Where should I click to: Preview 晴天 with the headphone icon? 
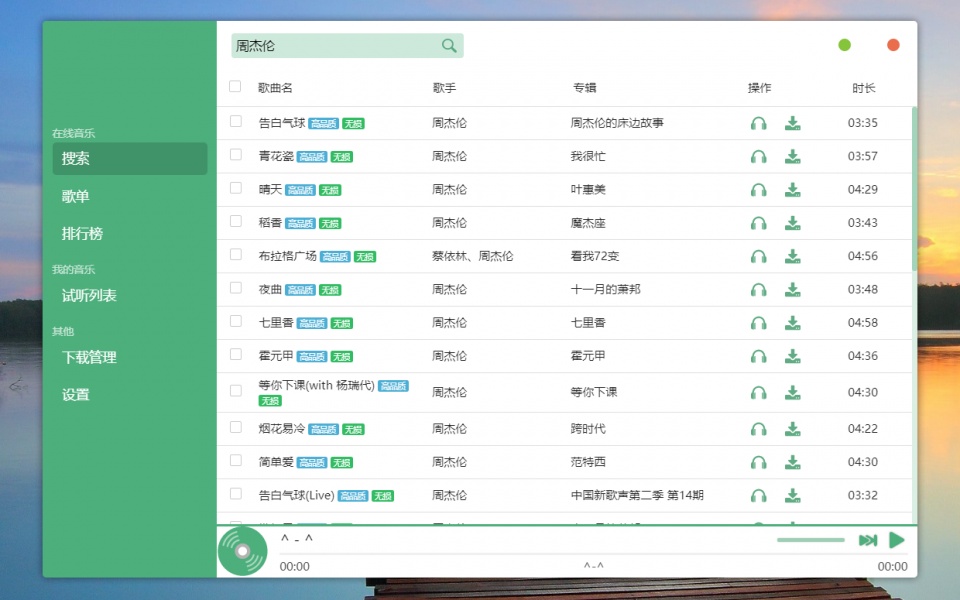pyautogui.click(x=758, y=190)
